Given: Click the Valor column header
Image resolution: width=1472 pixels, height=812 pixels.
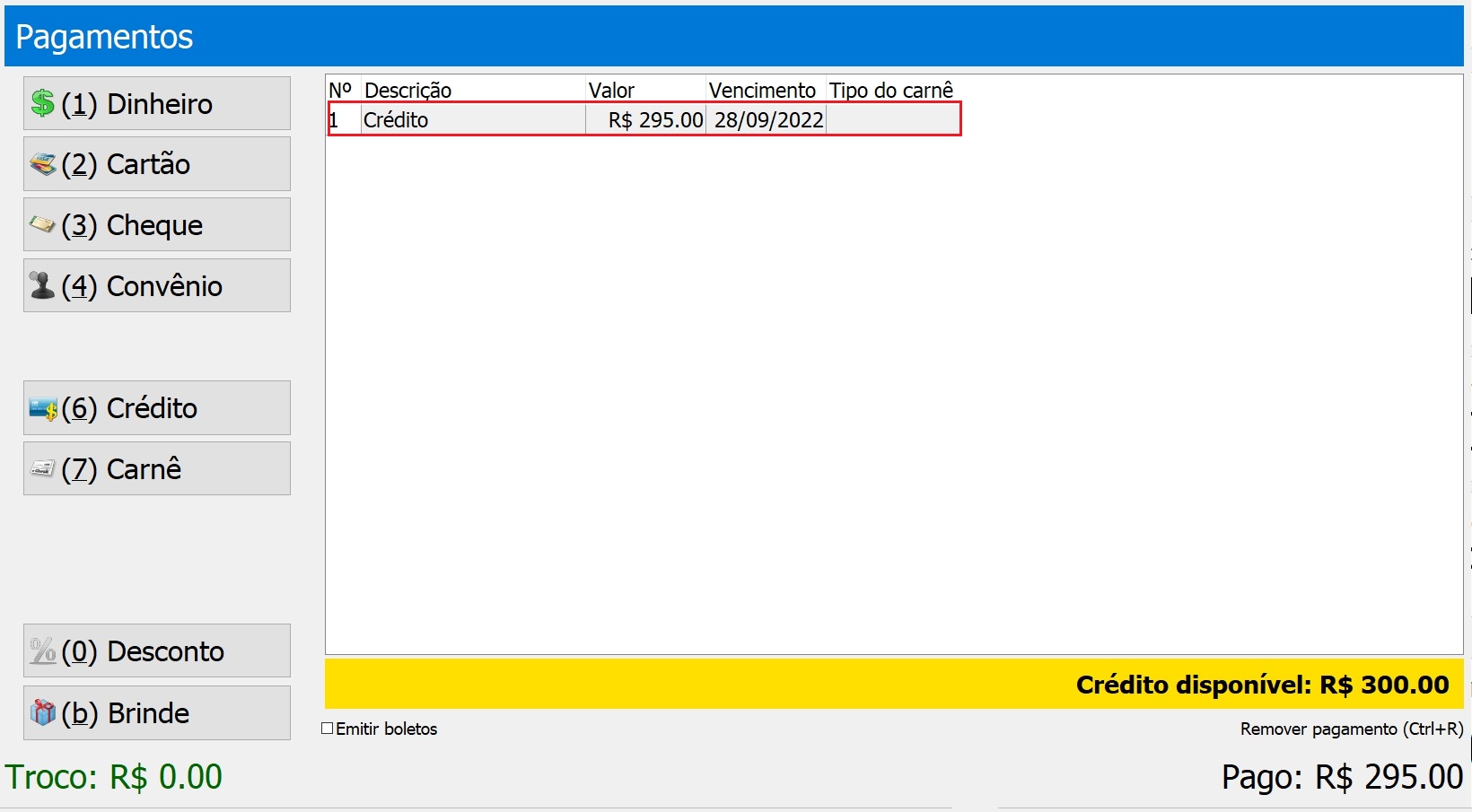Looking at the screenshot, I should pos(612,90).
